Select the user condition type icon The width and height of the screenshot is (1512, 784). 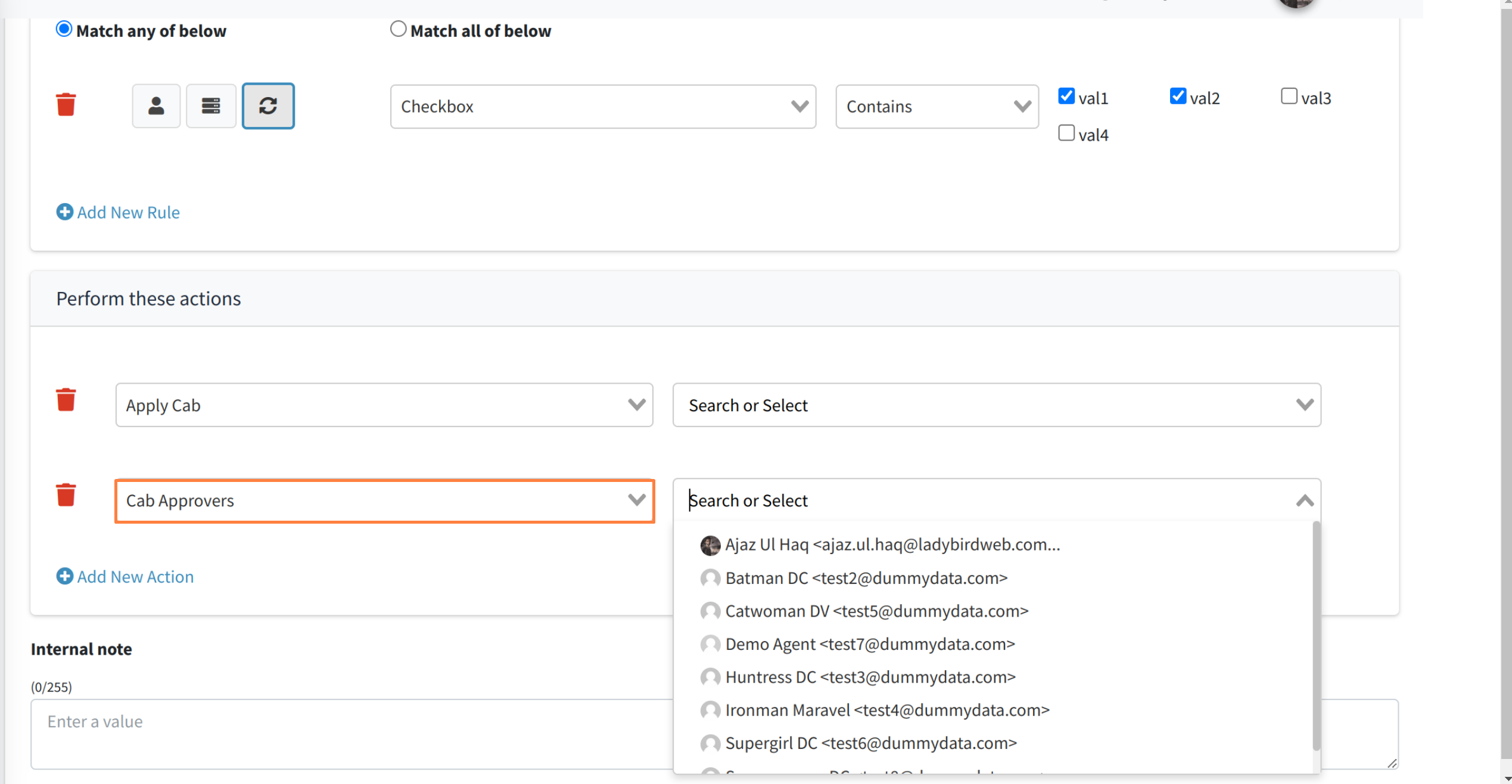(156, 106)
